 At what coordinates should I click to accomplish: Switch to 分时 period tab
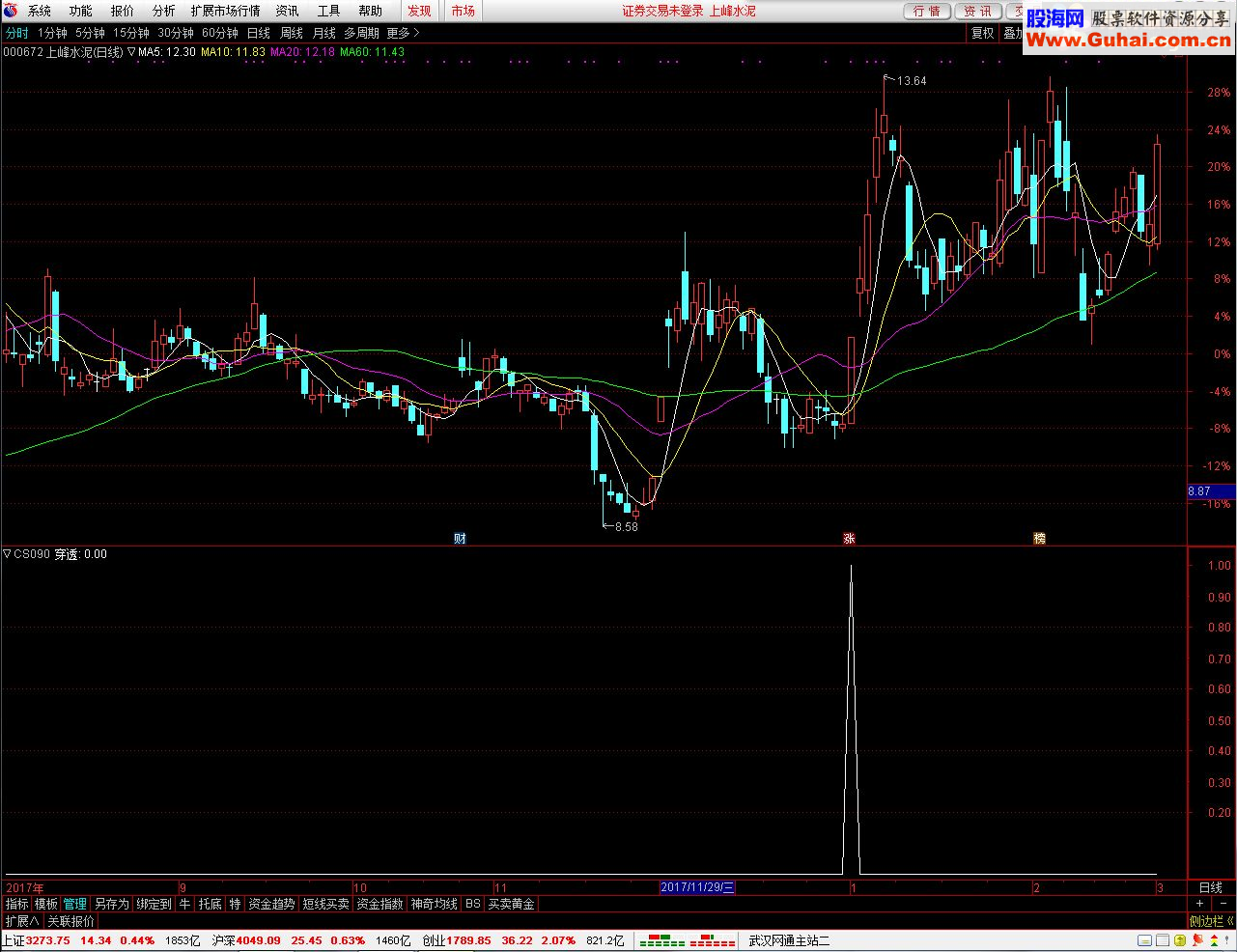tap(16, 33)
